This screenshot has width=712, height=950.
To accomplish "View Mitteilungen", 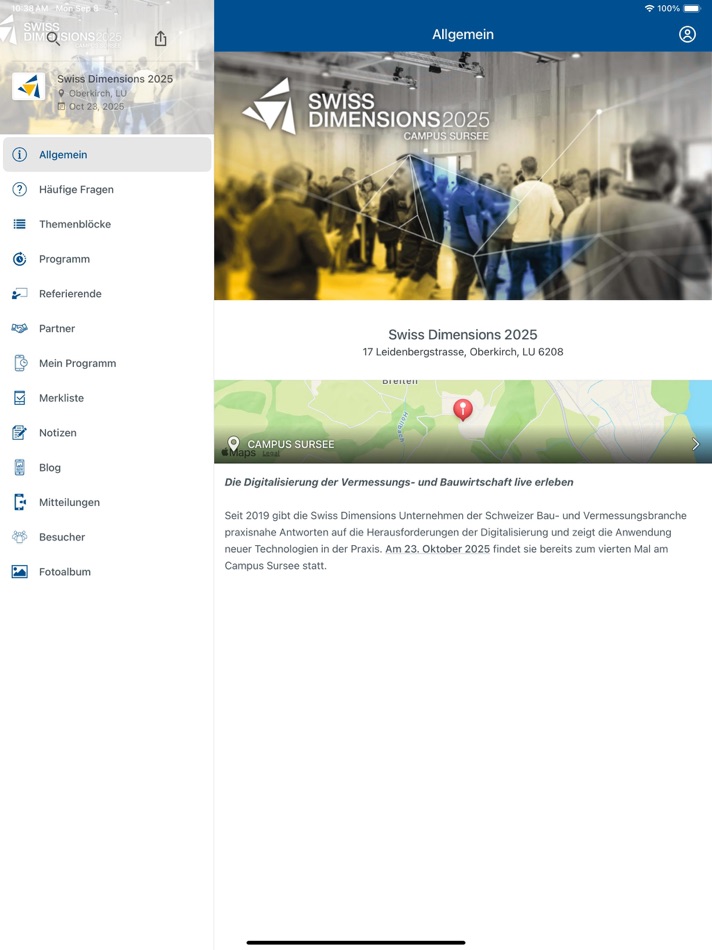I will (107, 502).
